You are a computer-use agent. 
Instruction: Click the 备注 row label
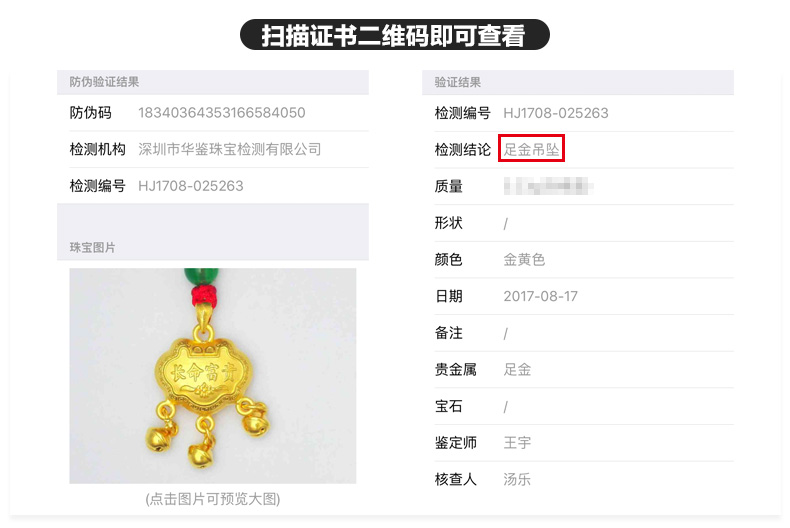(448, 333)
